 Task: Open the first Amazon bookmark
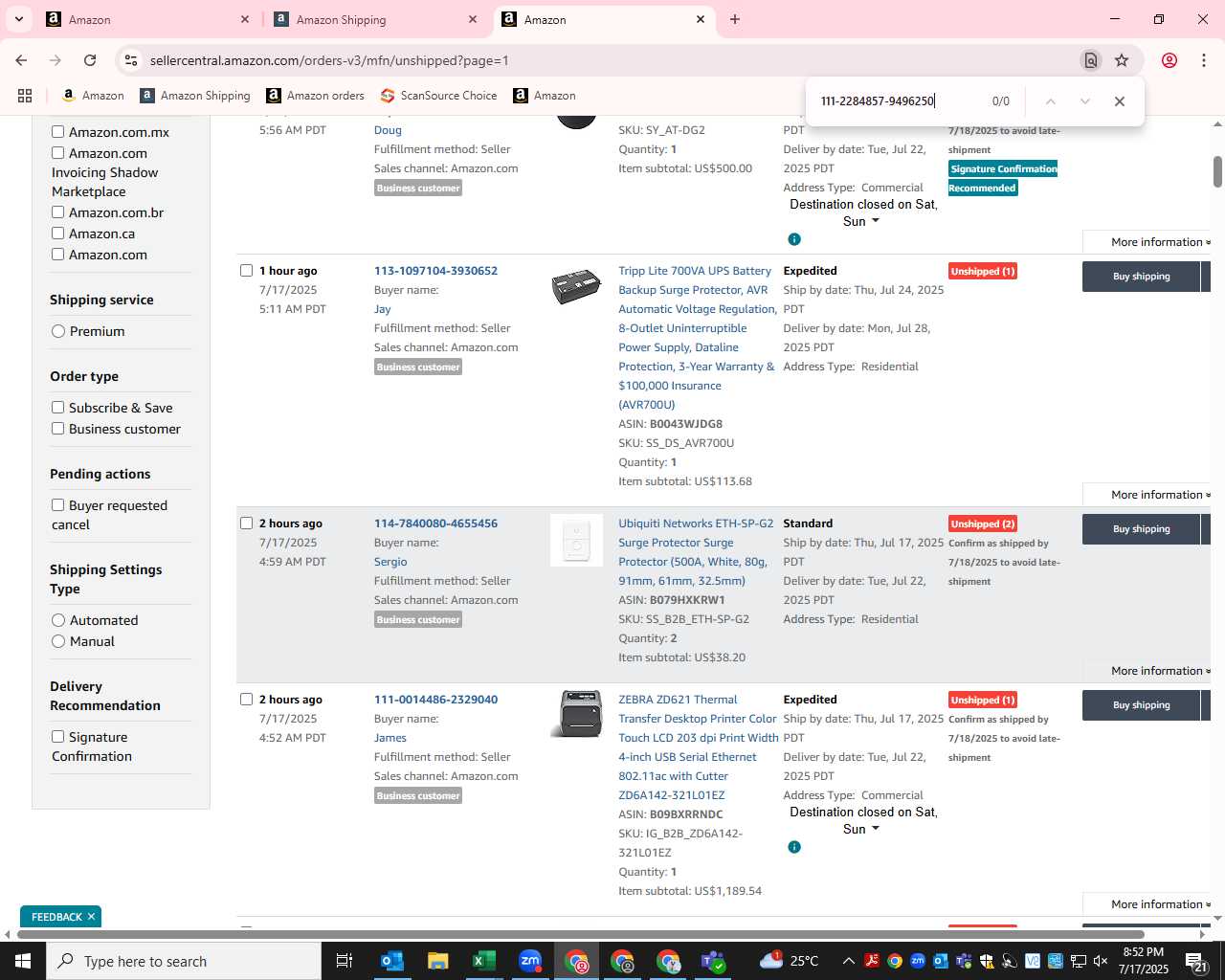[x=93, y=96]
